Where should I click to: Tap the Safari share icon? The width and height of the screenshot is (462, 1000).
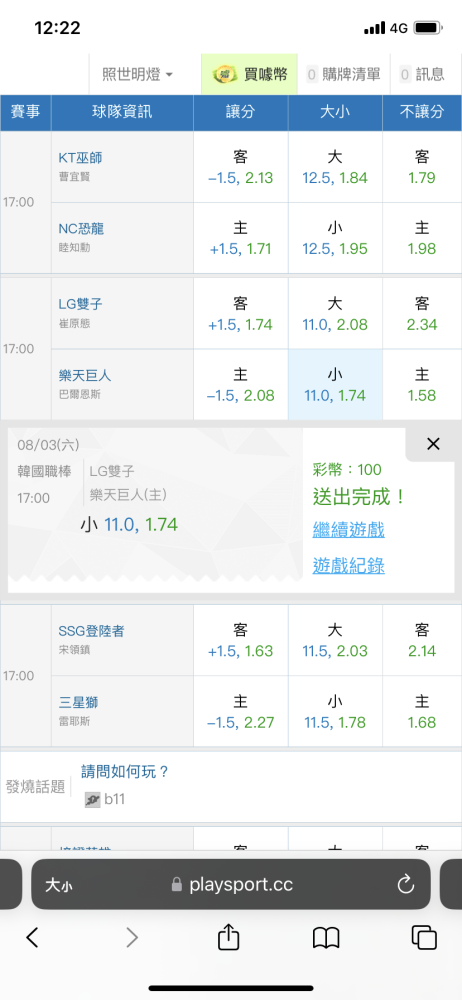228,938
